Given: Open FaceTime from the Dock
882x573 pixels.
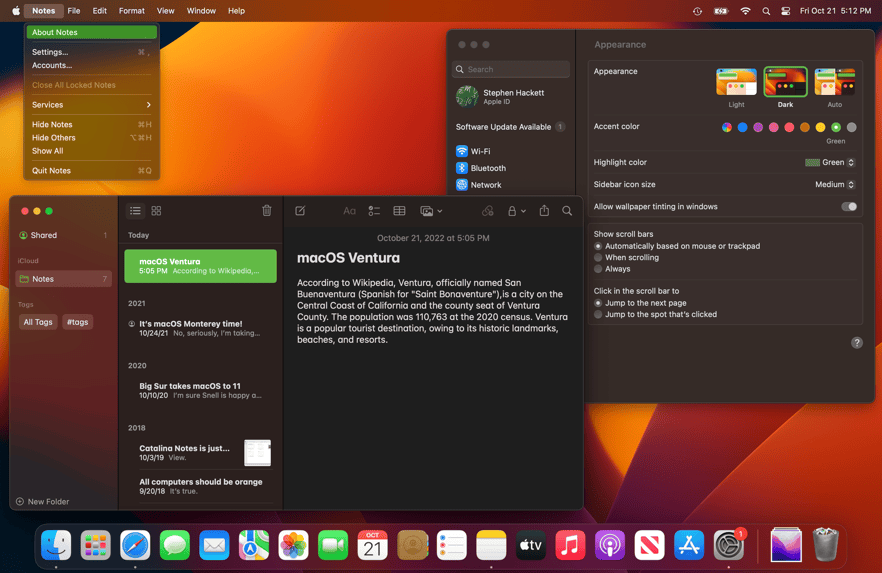Looking at the screenshot, I should point(333,545).
